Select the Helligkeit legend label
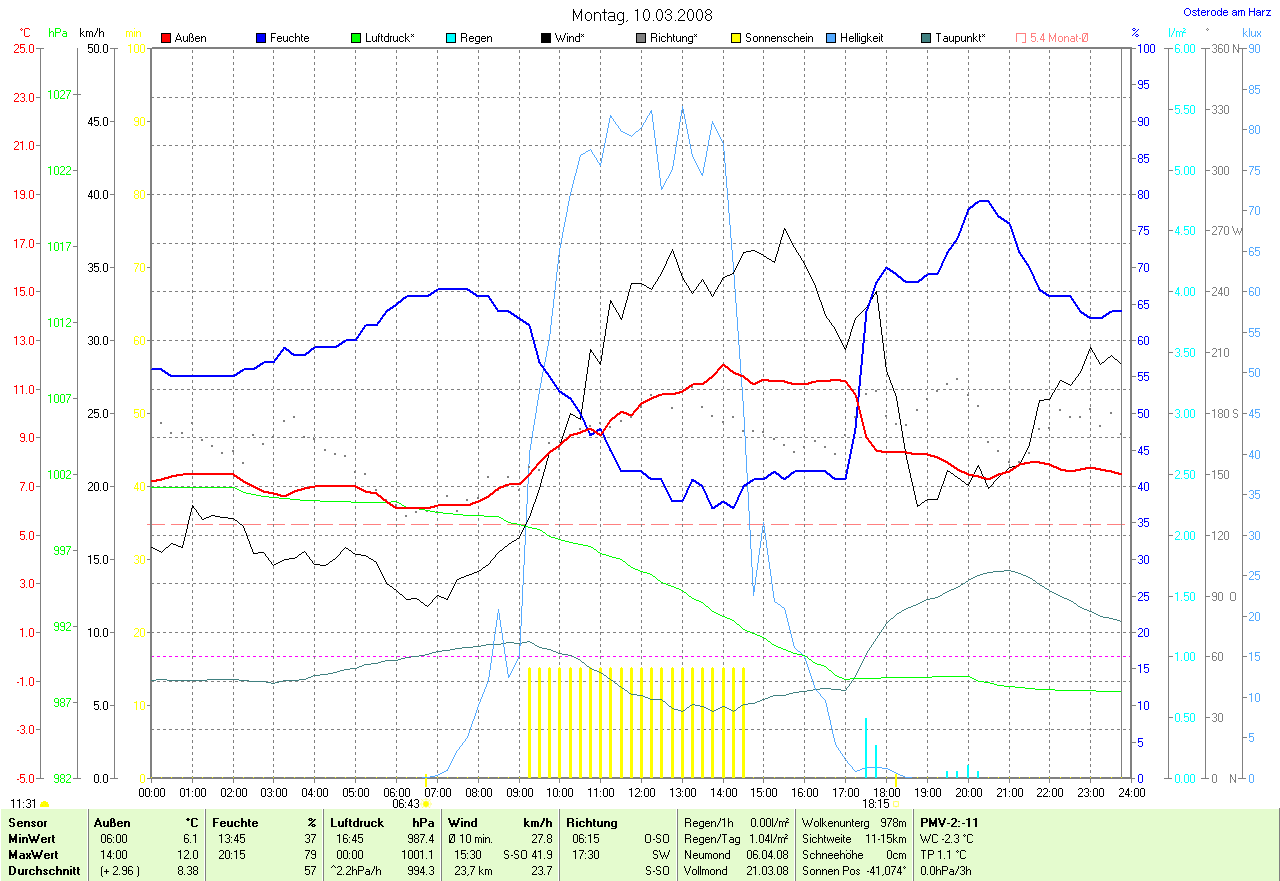The image size is (1280, 881). tap(864, 38)
